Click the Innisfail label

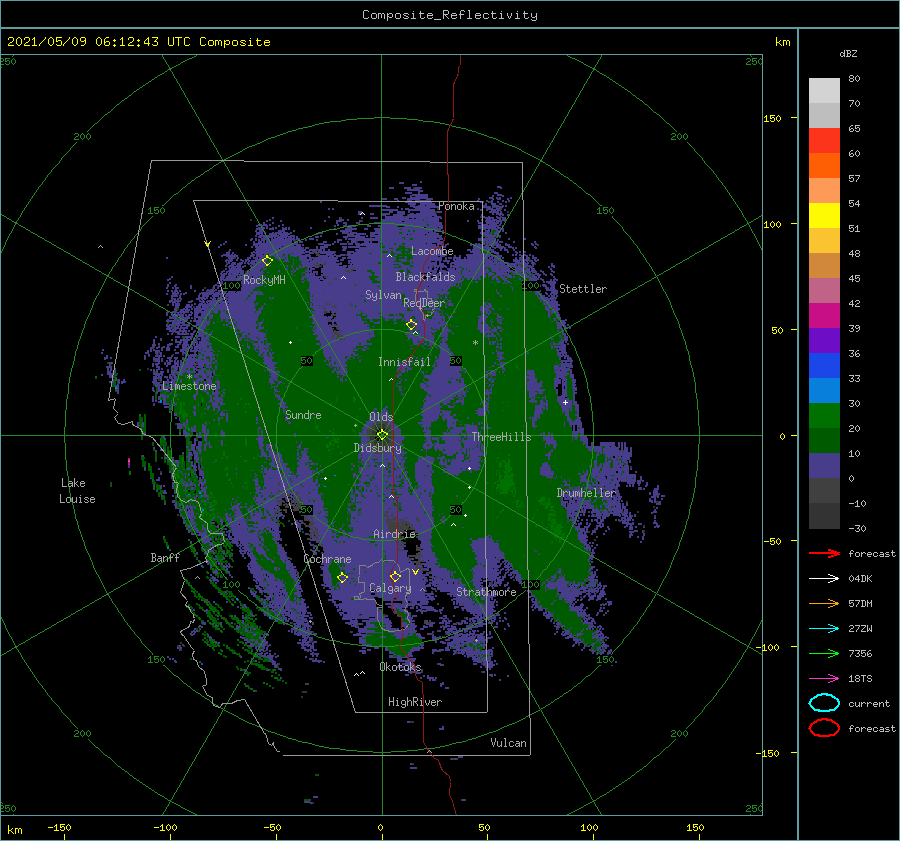click(404, 362)
